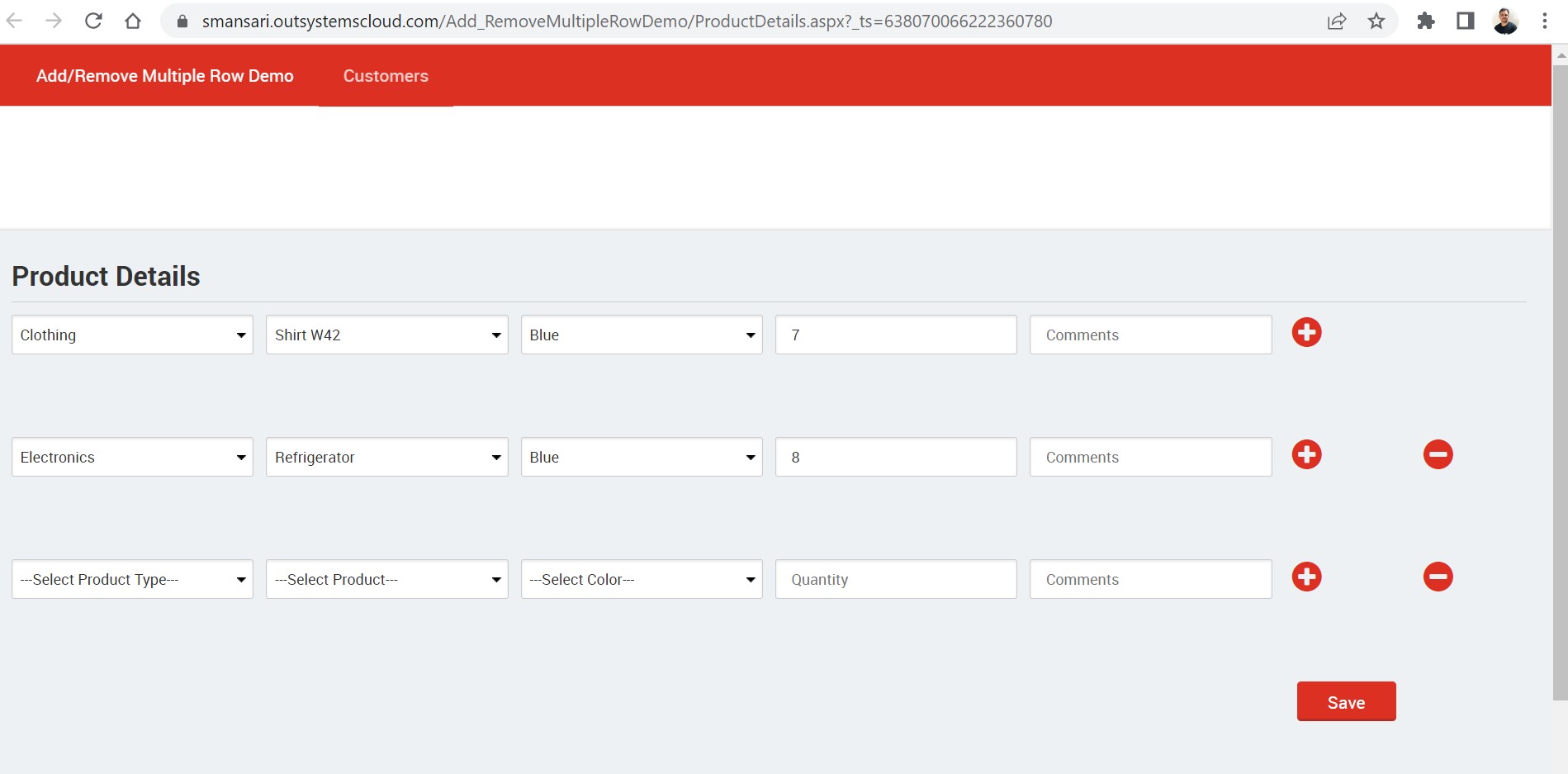Screen dimensions: 1568x774
Task: Open the Chrome profile avatar
Action: point(1505,21)
